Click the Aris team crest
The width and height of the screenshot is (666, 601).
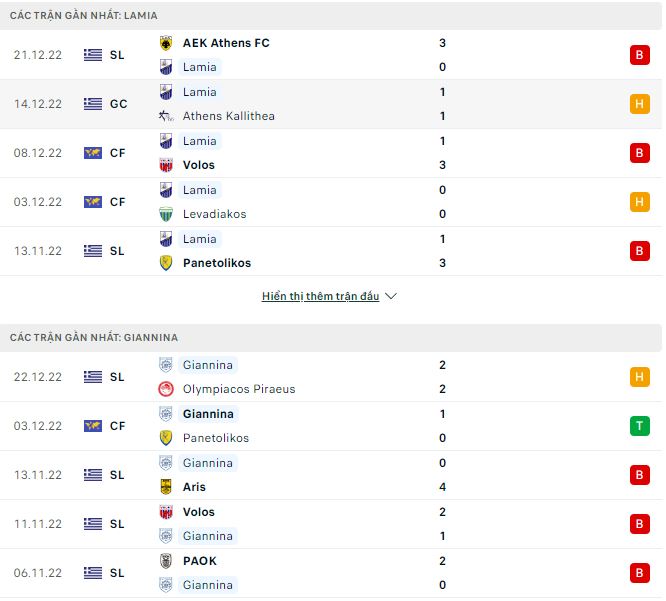(x=166, y=487)
